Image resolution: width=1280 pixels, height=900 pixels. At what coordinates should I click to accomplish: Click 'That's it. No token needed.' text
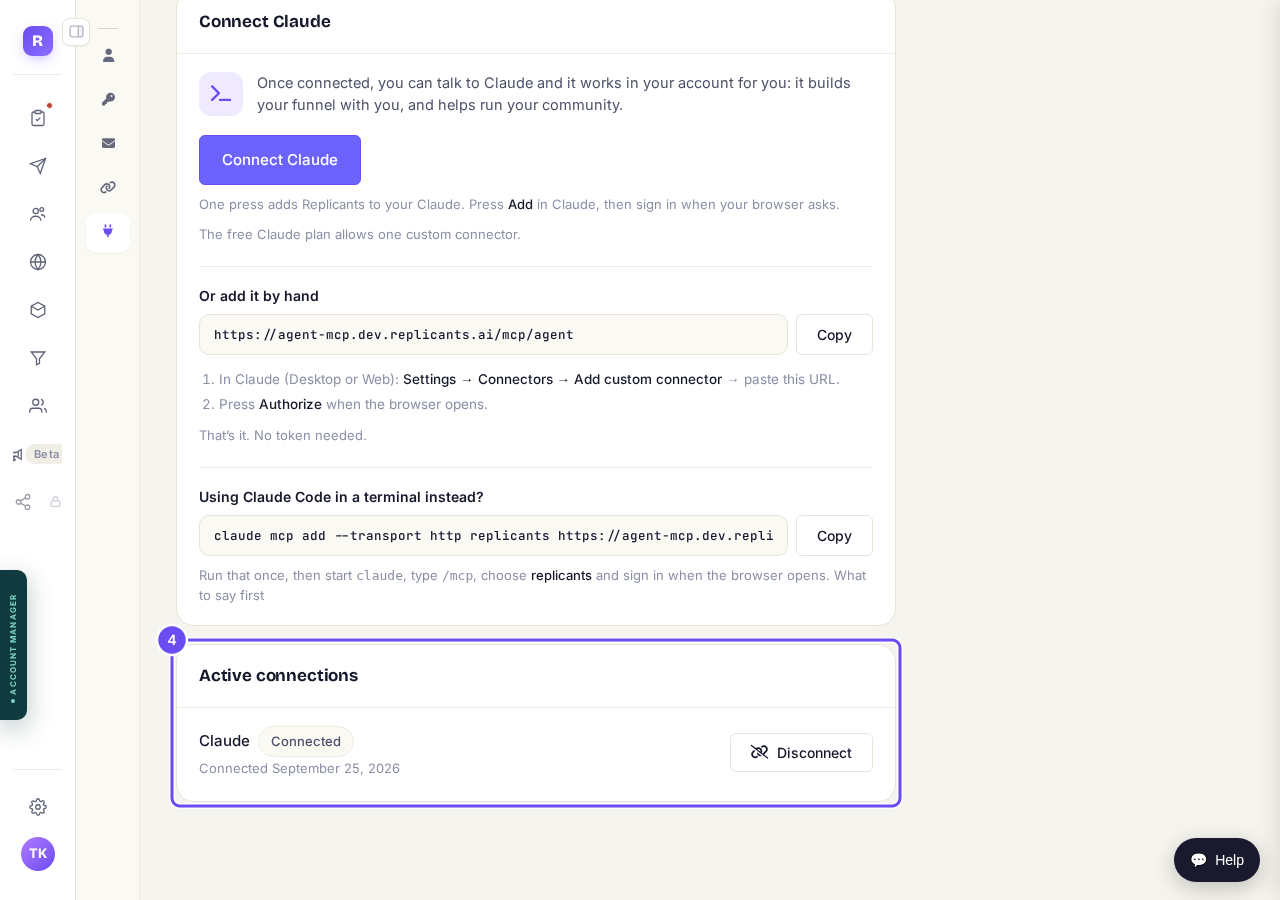pyautogui.click(x=283, y=435)
